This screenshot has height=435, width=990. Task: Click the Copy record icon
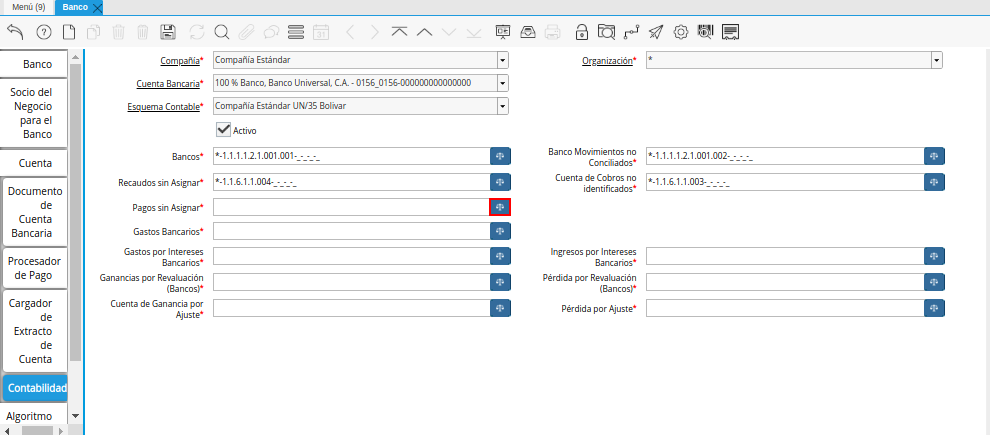(93, 32)
